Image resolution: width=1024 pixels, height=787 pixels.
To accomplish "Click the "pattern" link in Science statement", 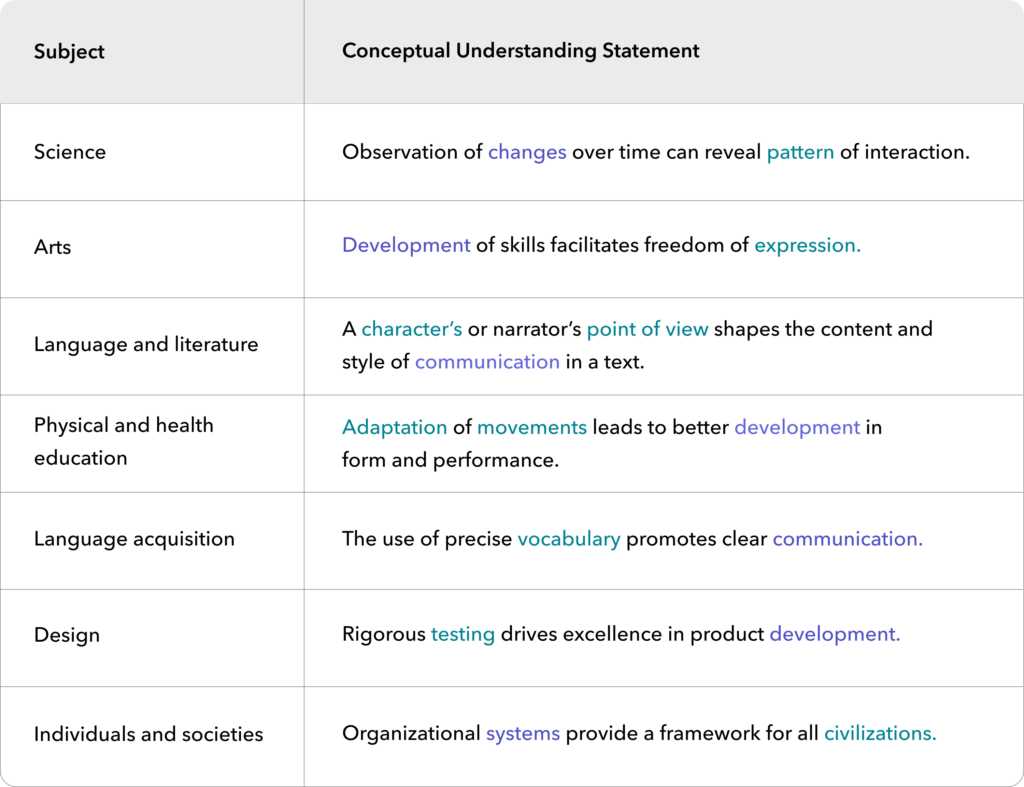I will pos(800,153).
